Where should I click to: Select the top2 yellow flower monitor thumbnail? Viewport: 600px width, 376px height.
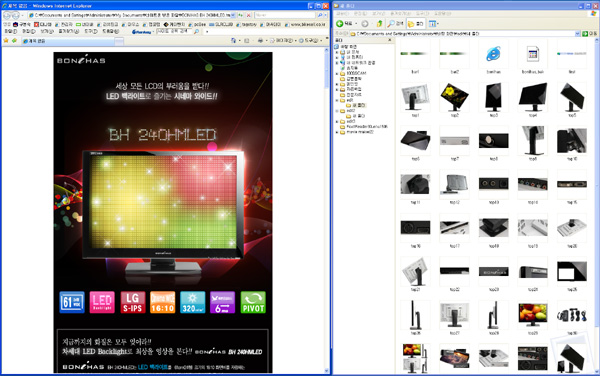point(454,97)
